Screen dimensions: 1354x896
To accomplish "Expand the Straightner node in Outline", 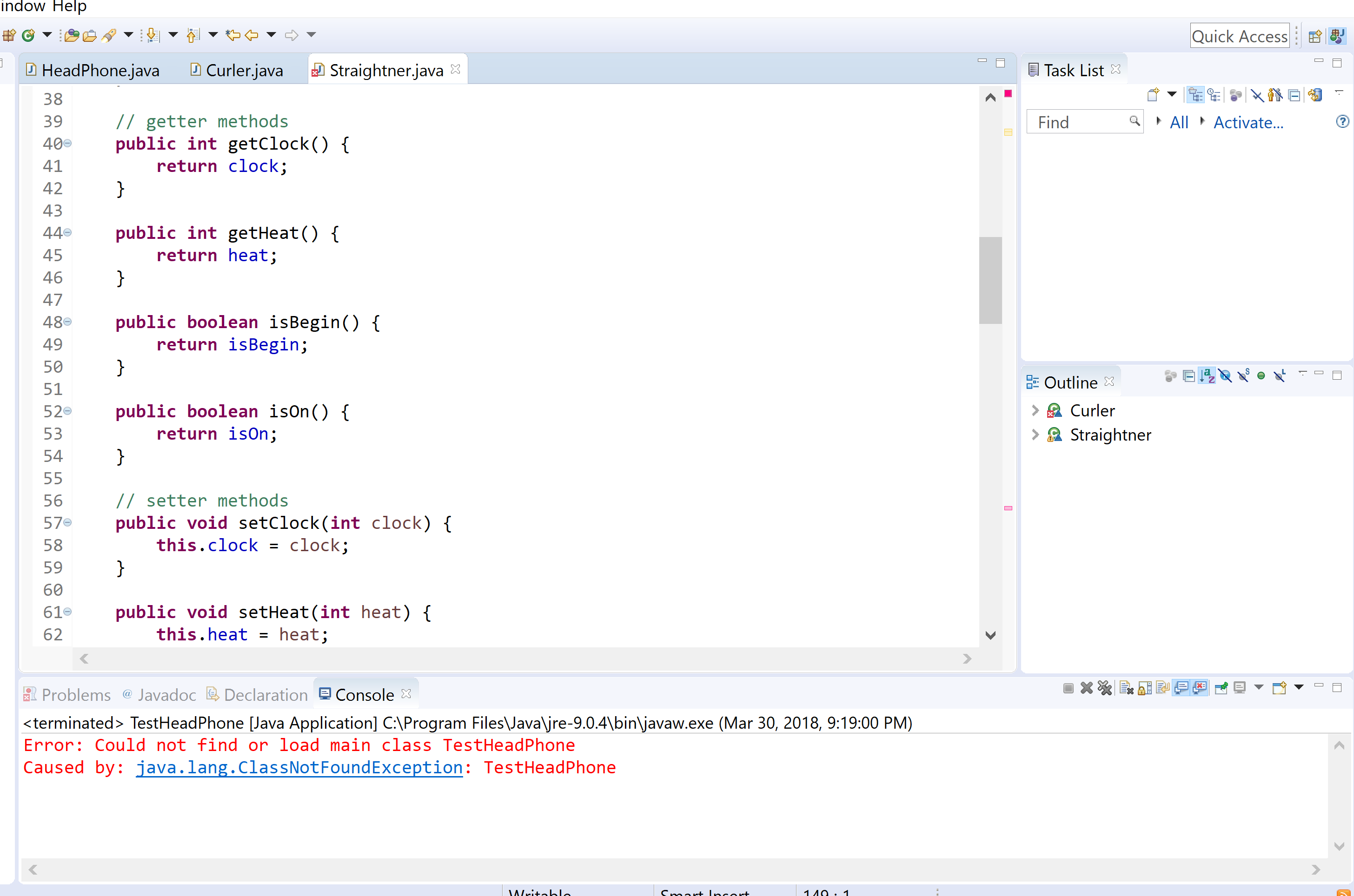I will click(x=1035, y=435).
